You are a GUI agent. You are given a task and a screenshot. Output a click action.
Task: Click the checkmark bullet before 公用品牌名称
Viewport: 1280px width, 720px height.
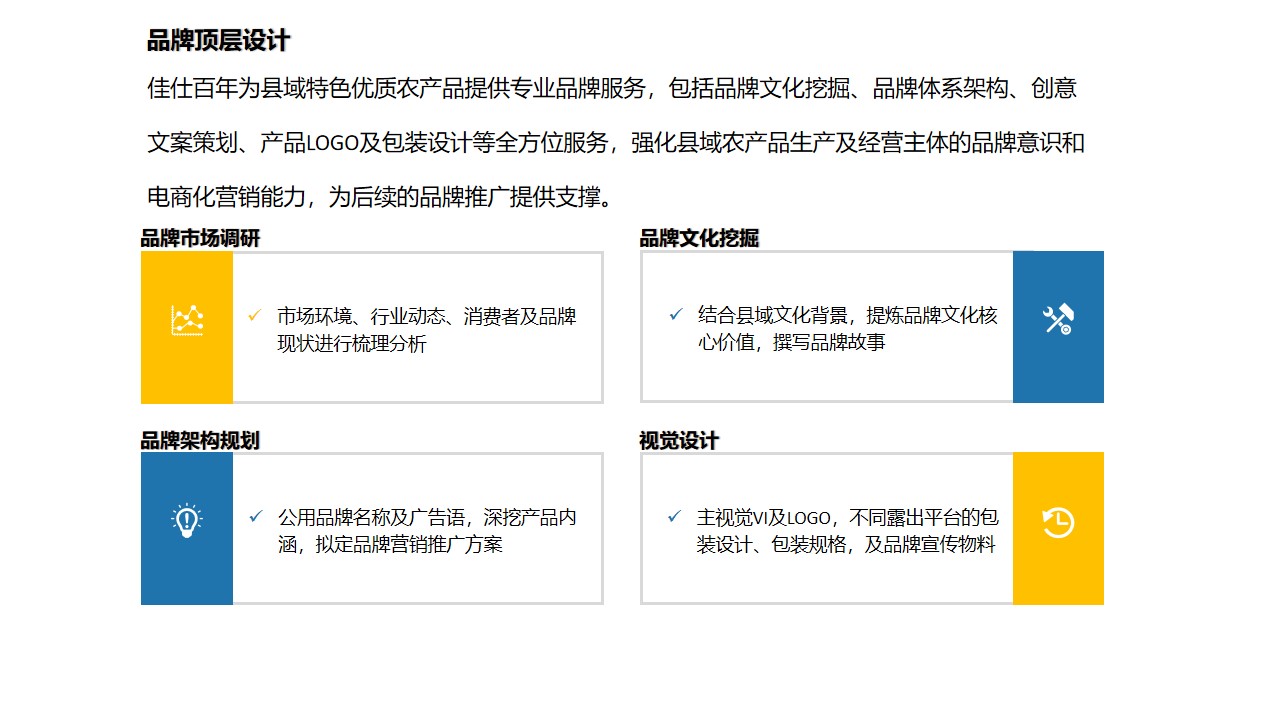[x=256, y=517]
